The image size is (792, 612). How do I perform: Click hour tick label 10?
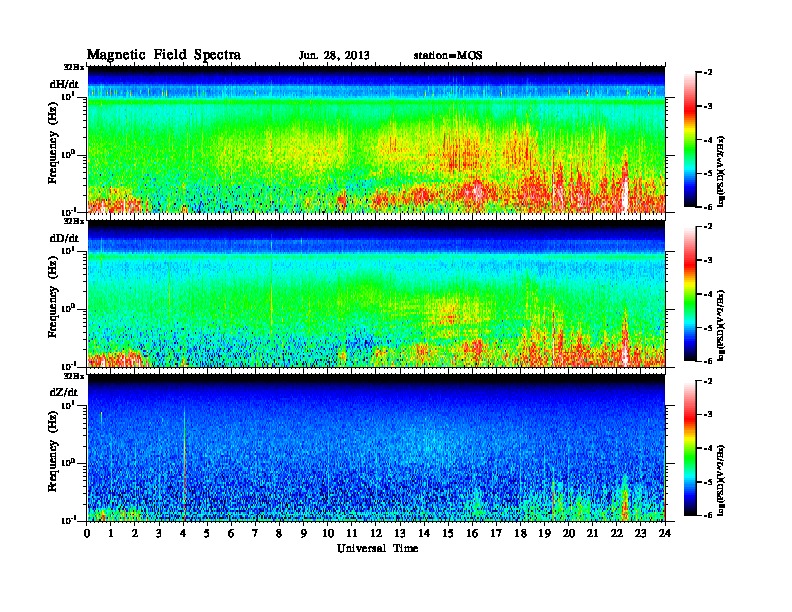(328, 534)
